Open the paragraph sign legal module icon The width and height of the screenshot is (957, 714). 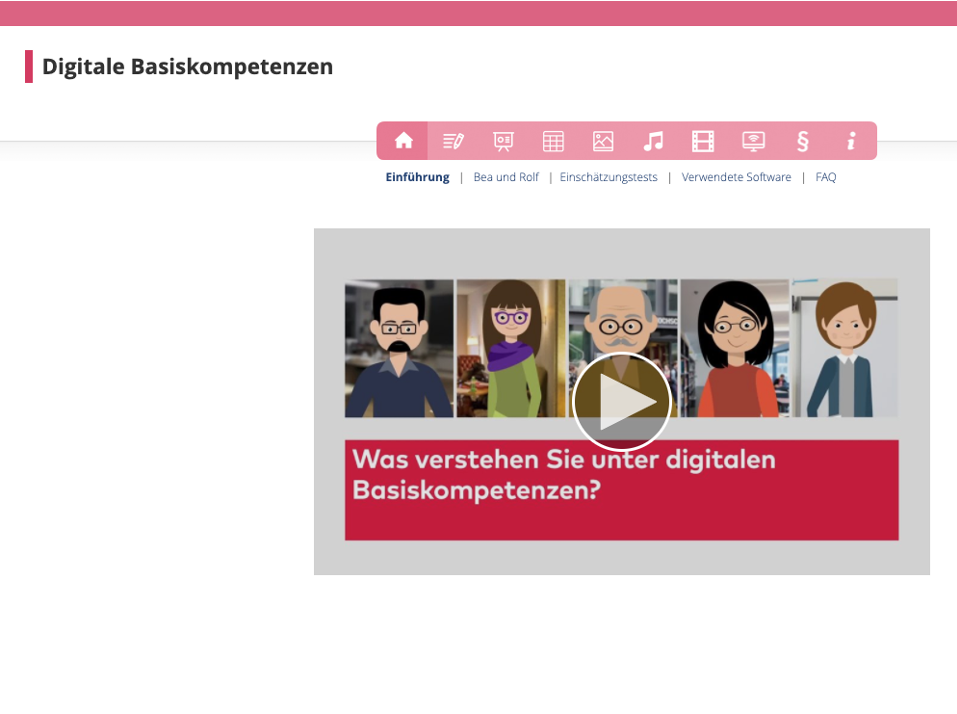tap(803, 141)
